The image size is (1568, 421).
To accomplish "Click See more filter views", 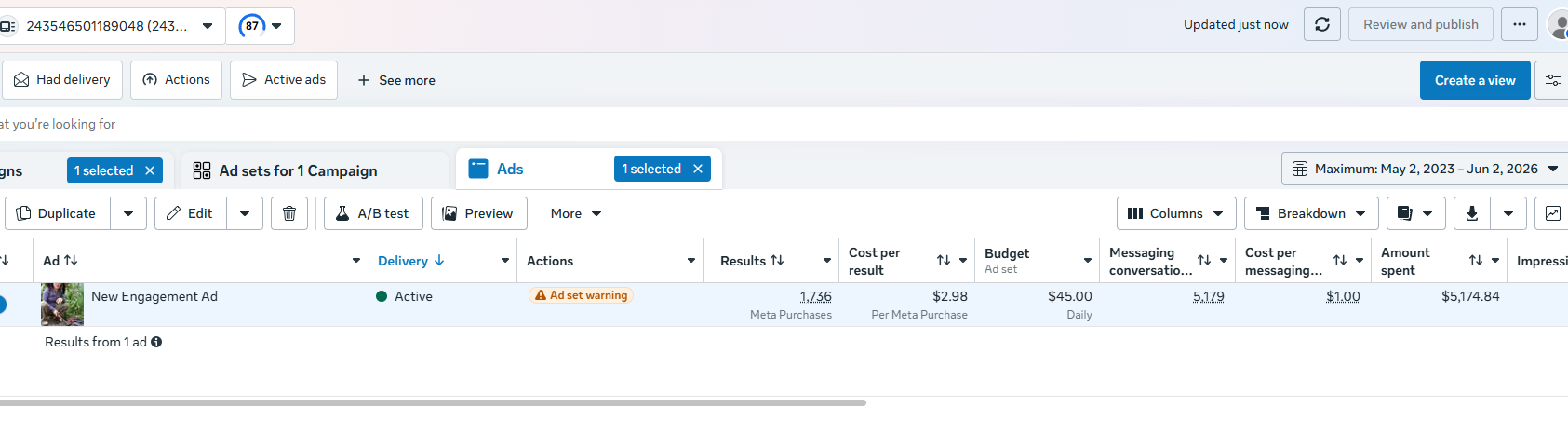I will pos(396,80).
